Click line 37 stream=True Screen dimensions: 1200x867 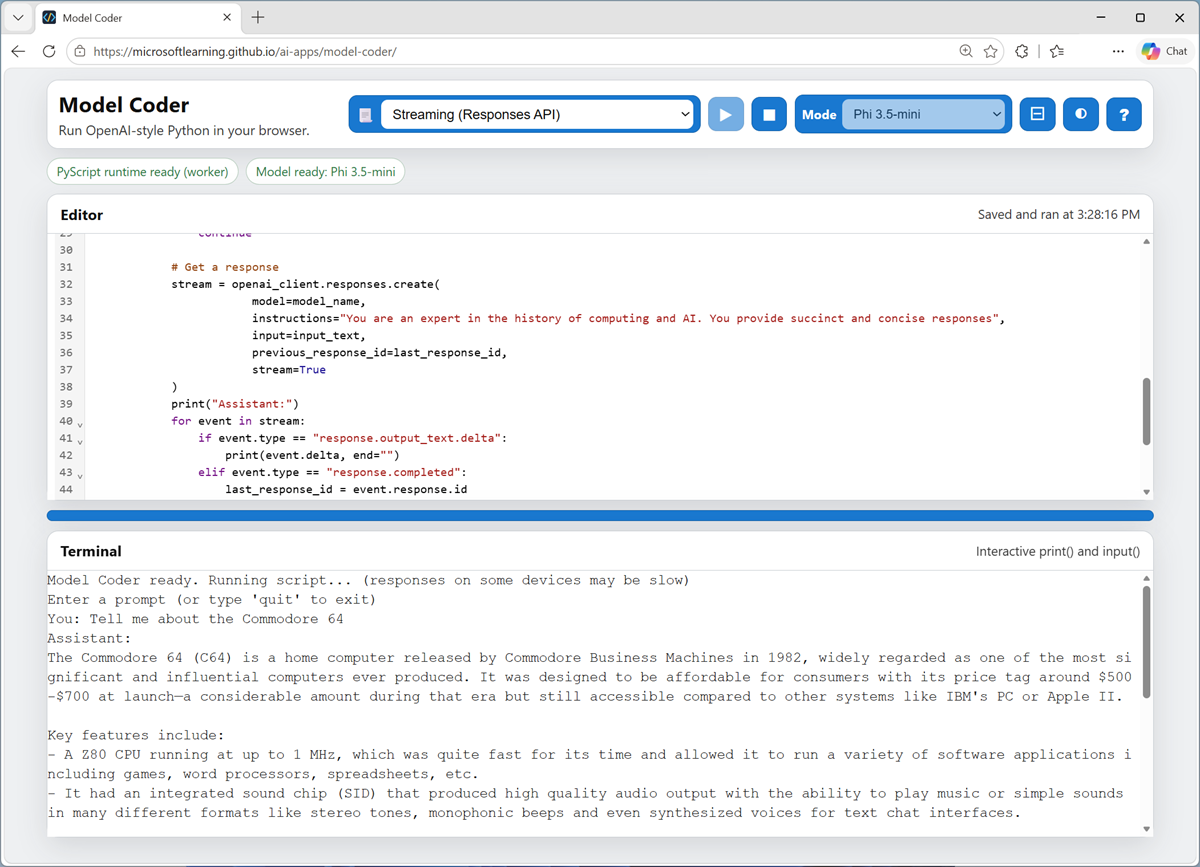point(288,369)
